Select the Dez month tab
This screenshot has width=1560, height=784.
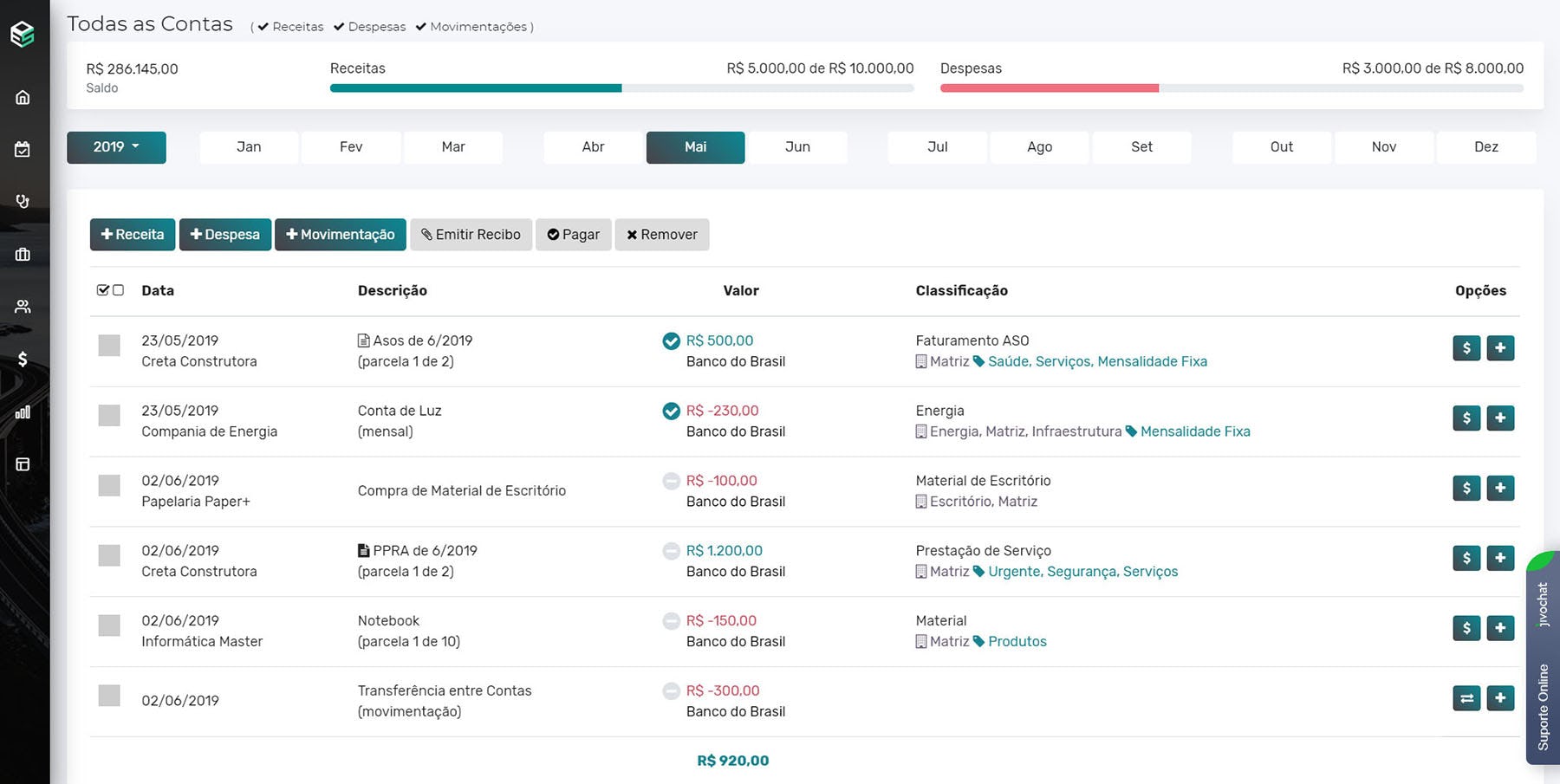[1485, 146]
